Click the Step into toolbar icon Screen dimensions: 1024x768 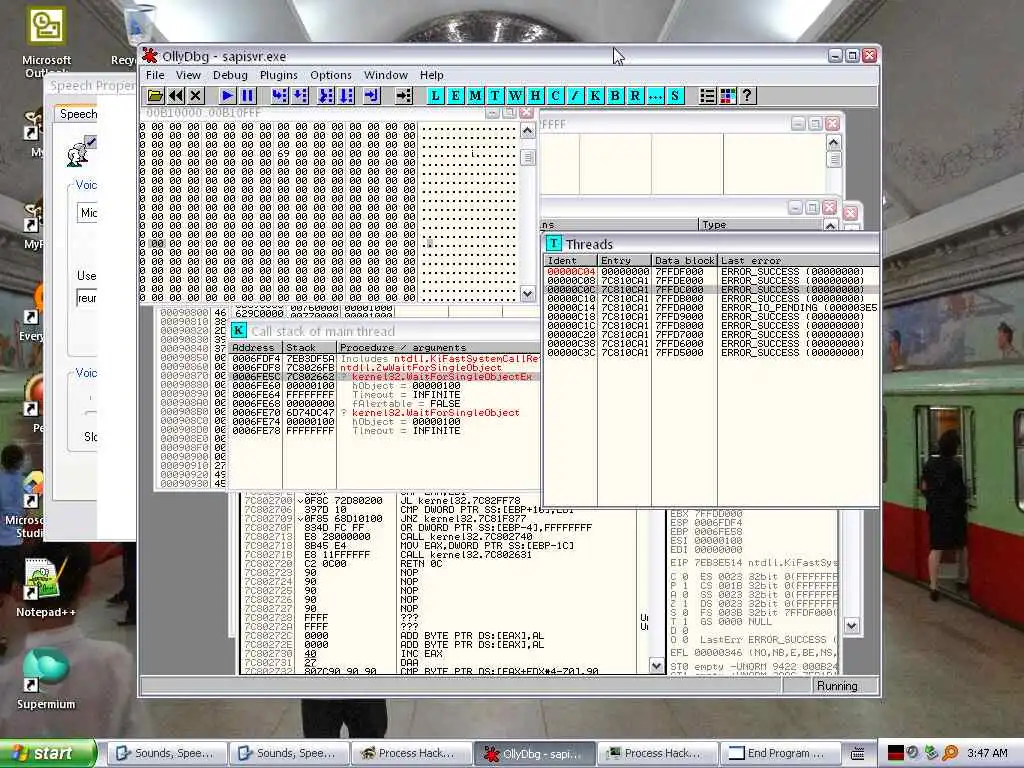pos(280,96)
